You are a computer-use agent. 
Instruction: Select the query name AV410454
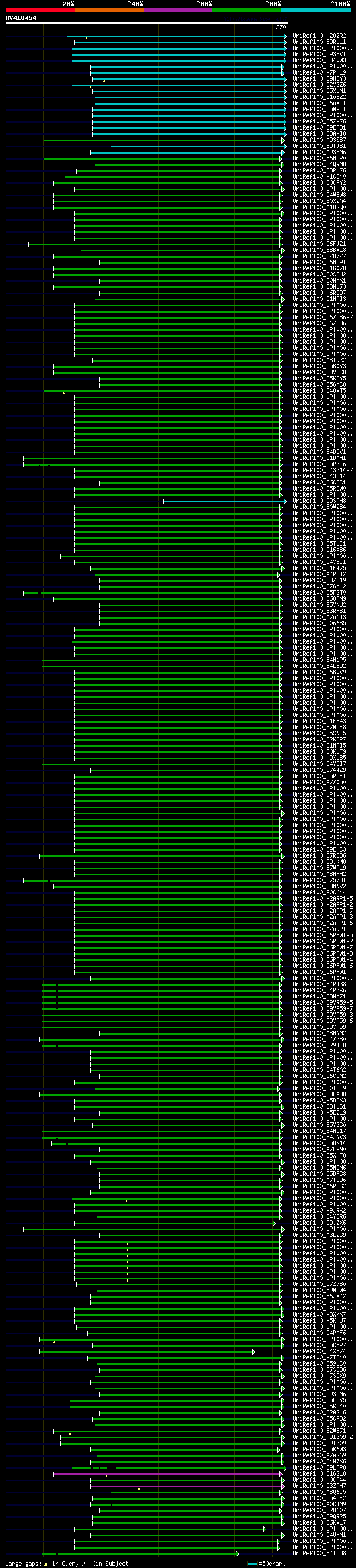(x=21, y=18)
